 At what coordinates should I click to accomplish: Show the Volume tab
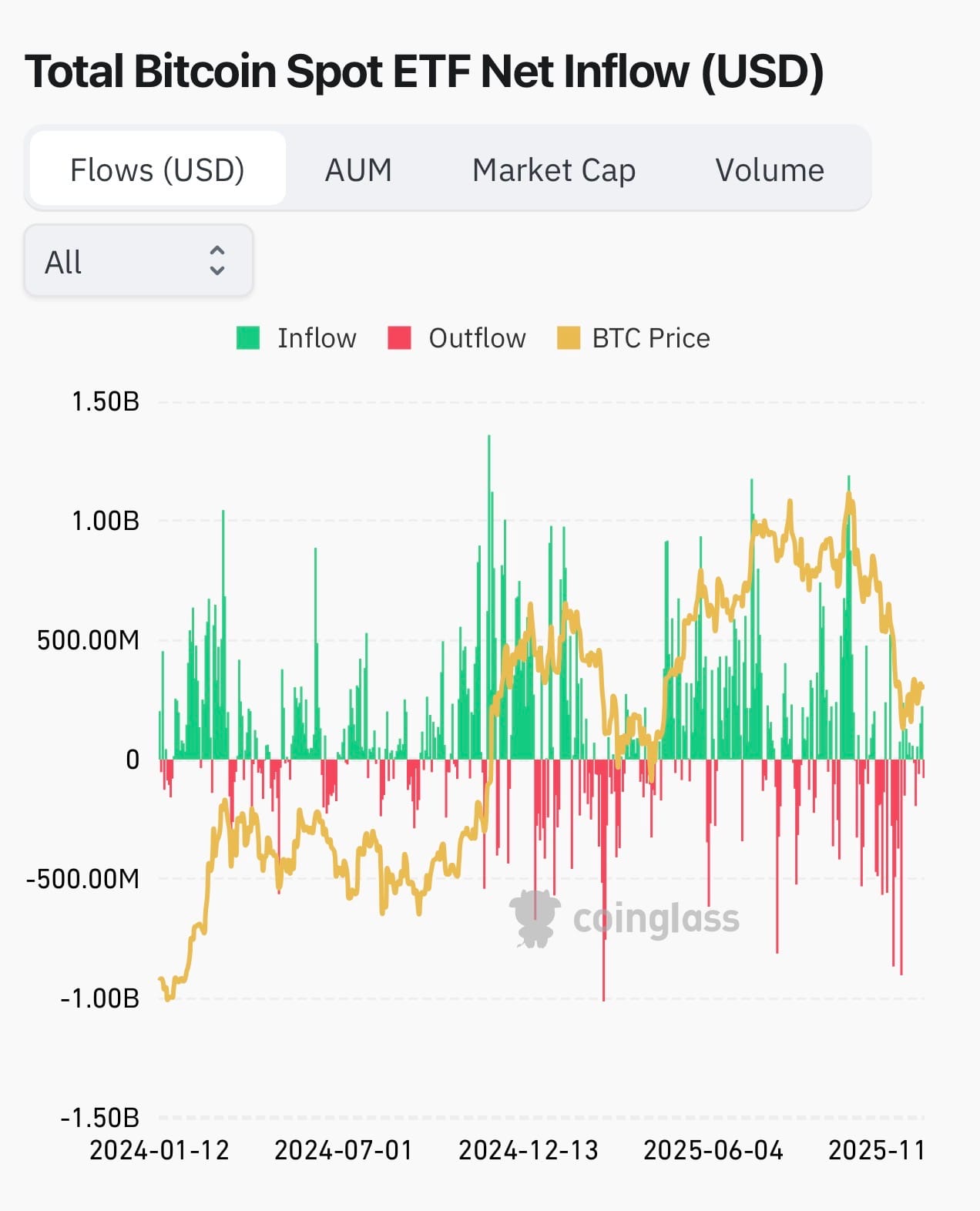pyautogui.click(x=770, y=169)
